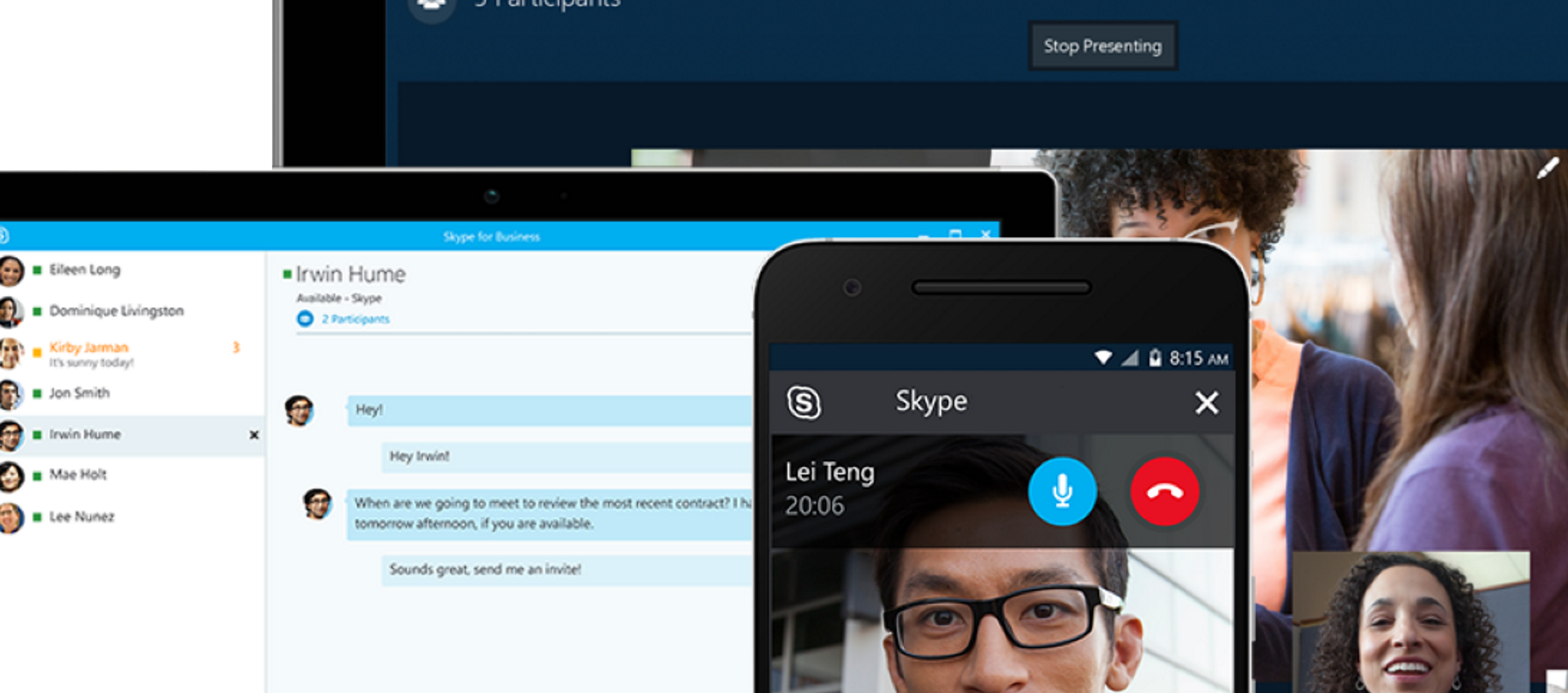Viewport: 1568px width, 693px height.
Task: Click Kirby Jarman's unread count badge
Action: click(x=236, y=347)
